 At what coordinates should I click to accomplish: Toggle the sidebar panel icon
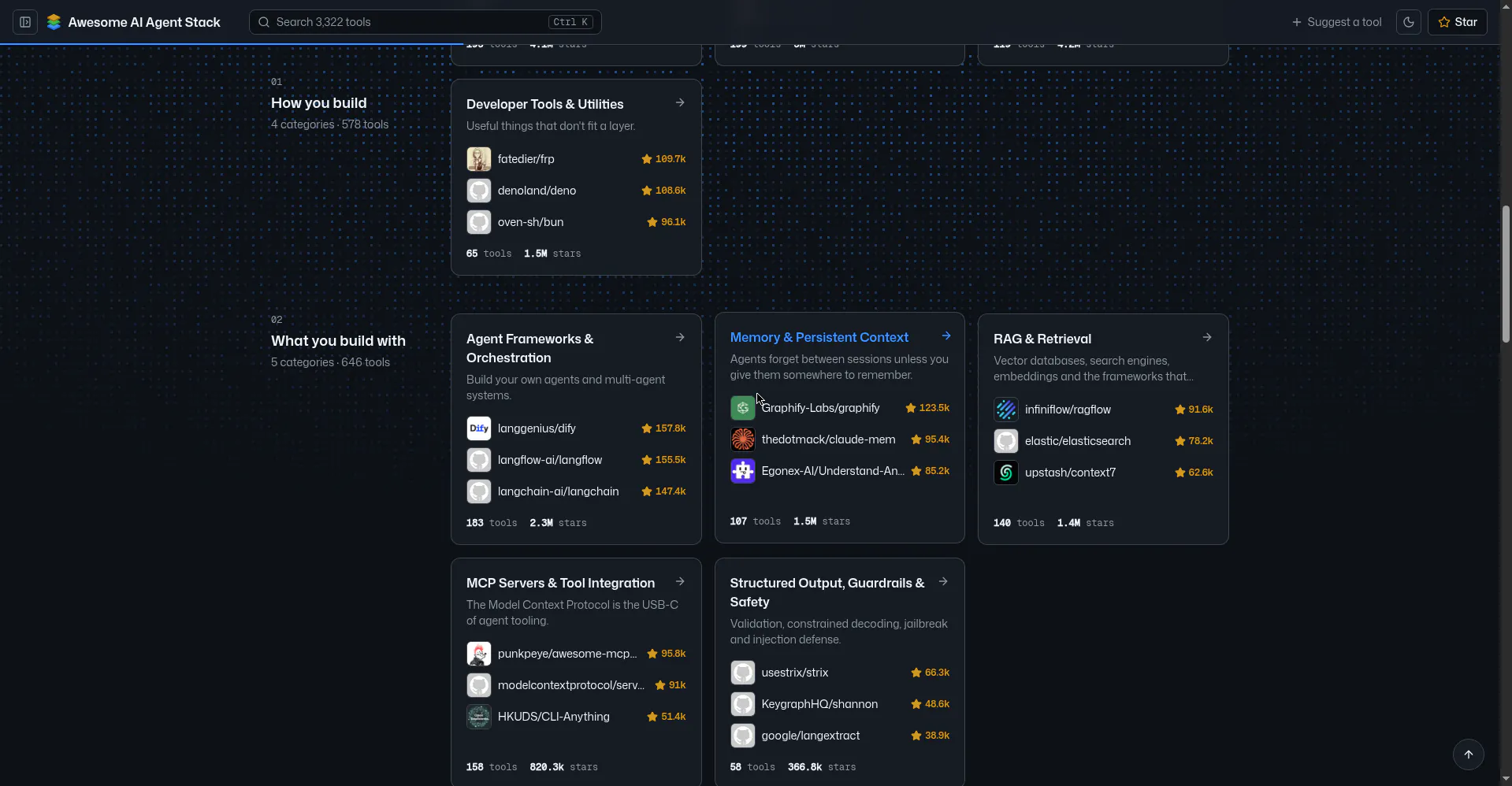(x=25, y=22)
